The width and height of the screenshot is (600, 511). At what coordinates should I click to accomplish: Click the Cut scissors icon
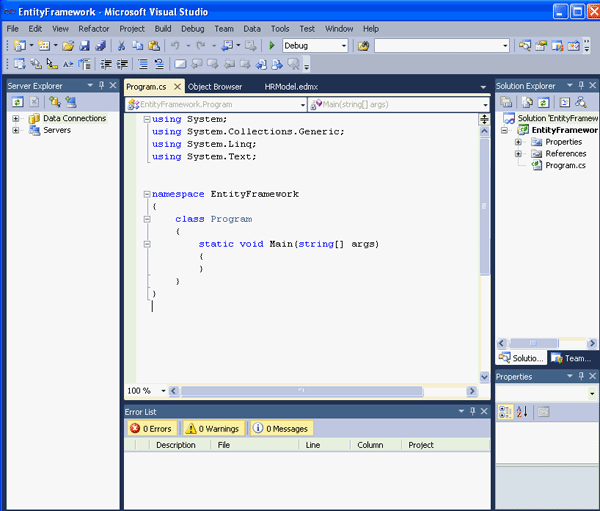(x=122, y=46)
